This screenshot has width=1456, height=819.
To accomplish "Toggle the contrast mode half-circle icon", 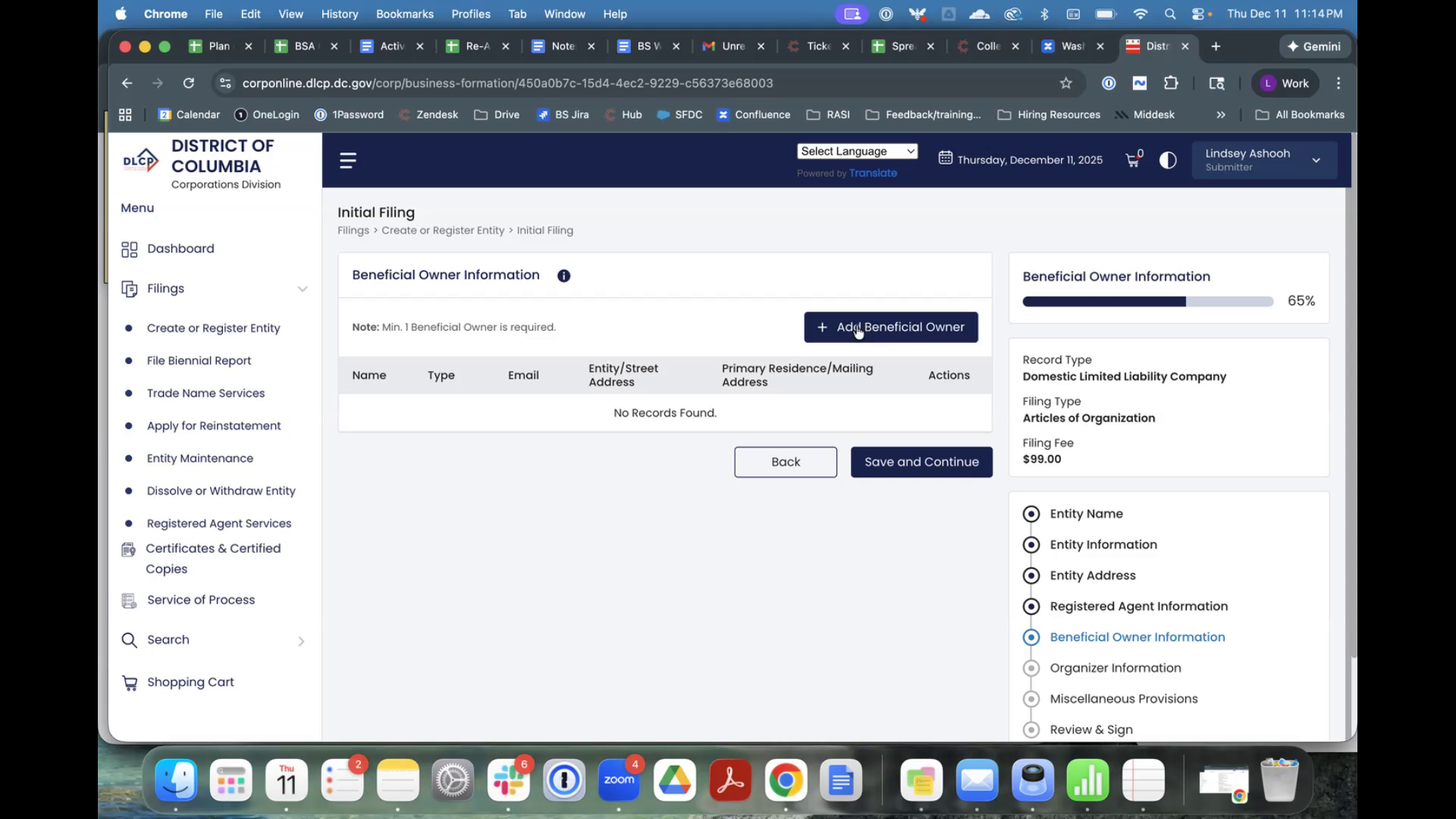I will coord(1168,160).
